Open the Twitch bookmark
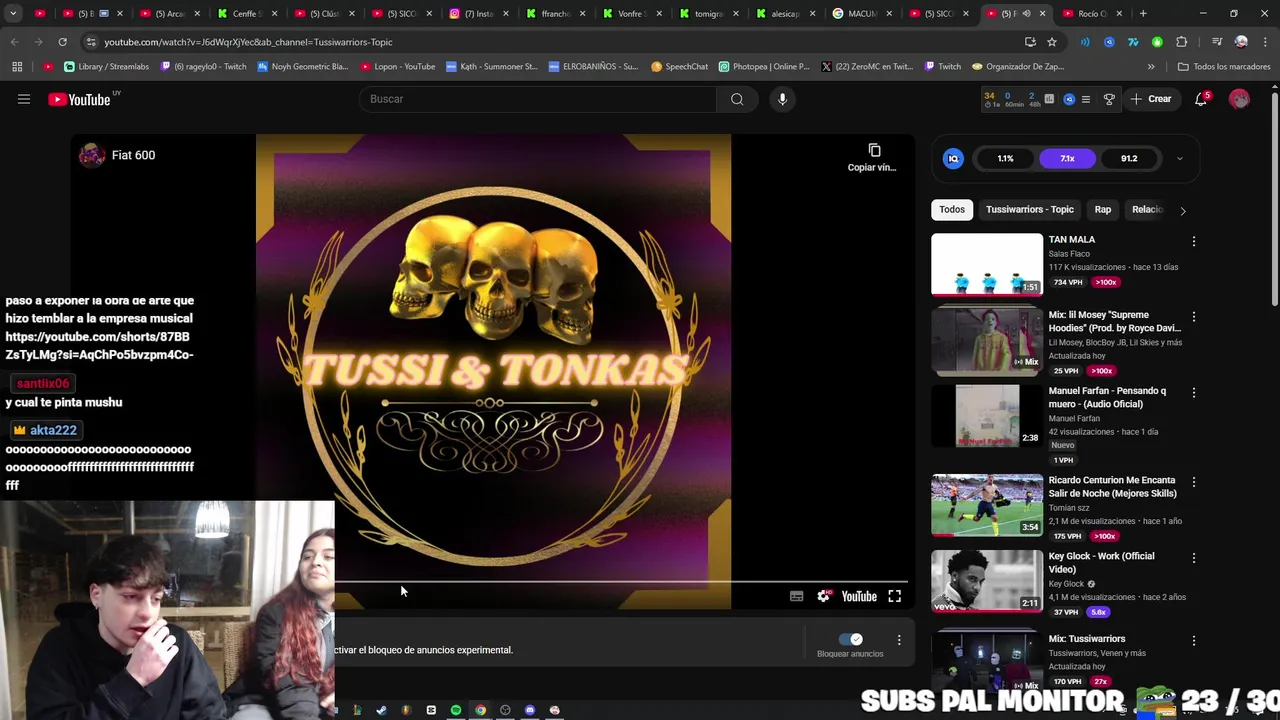This screenshot has width=1280, height=720. (x=942, y=66)
